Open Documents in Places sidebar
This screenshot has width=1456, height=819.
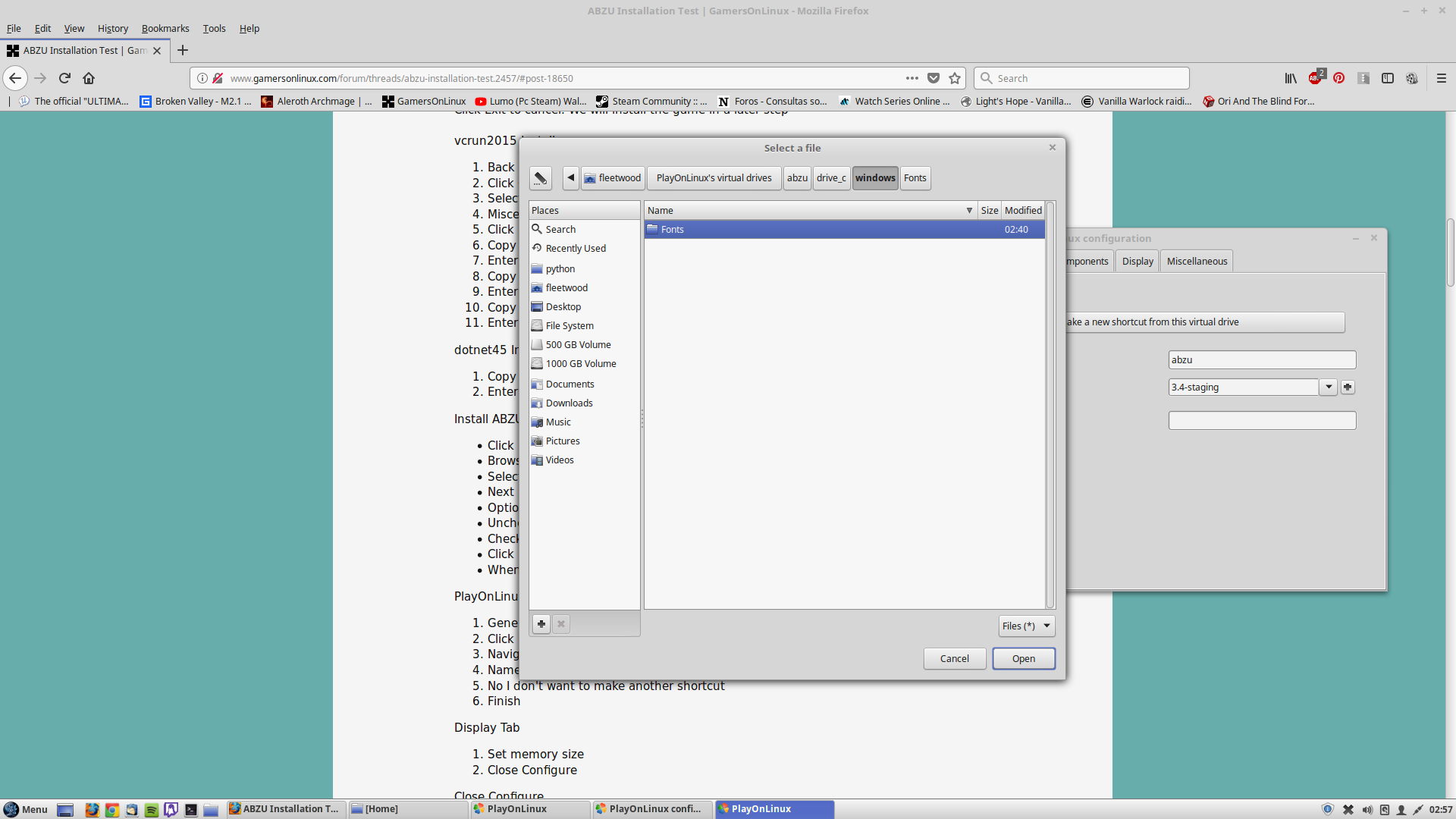(584, 384)
